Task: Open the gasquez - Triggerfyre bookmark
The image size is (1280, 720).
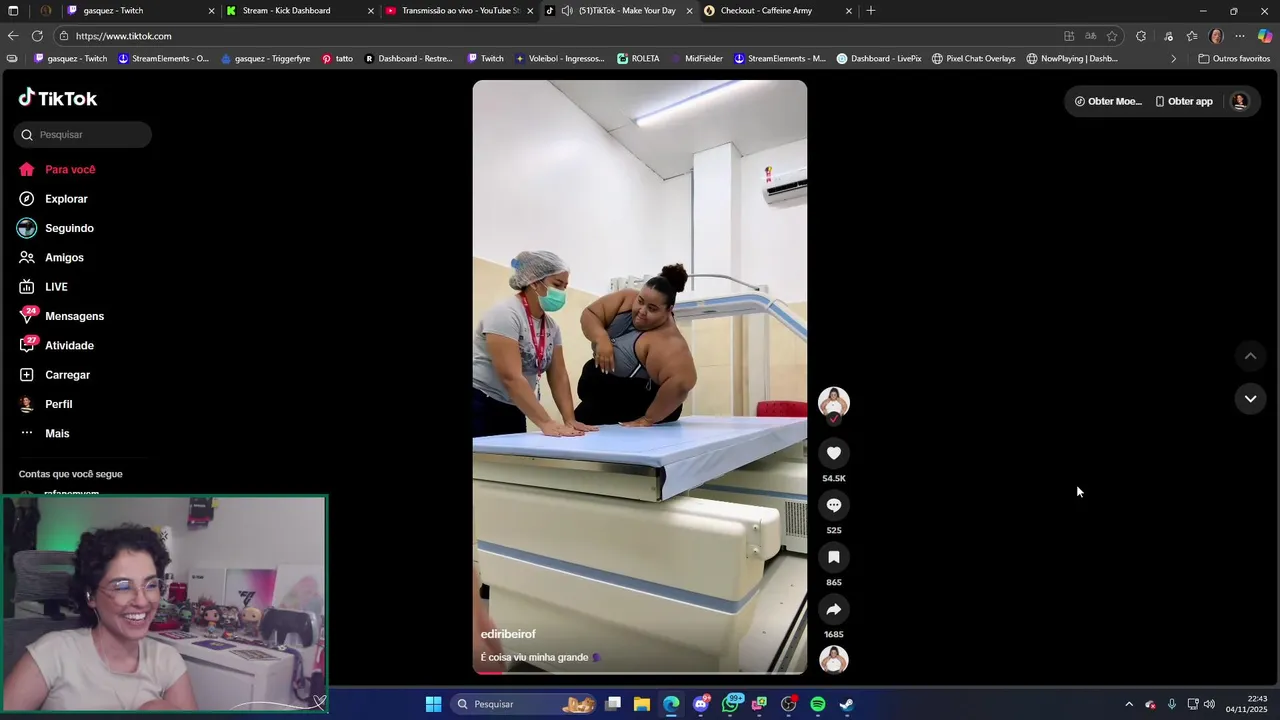Action: coord(266,59)
